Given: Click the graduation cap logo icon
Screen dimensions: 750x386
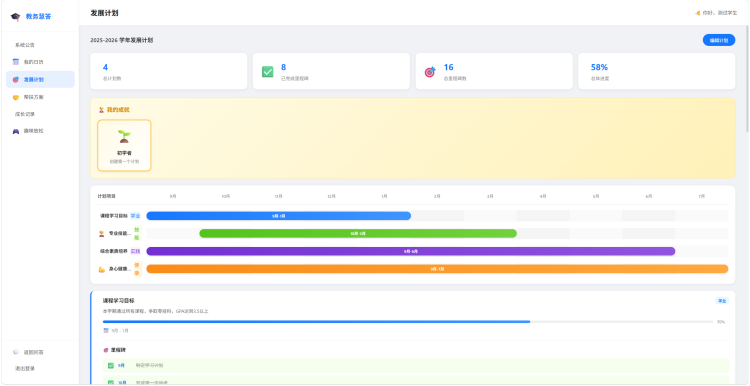Looking at the screenshot, I should click(x=15, y=17).
